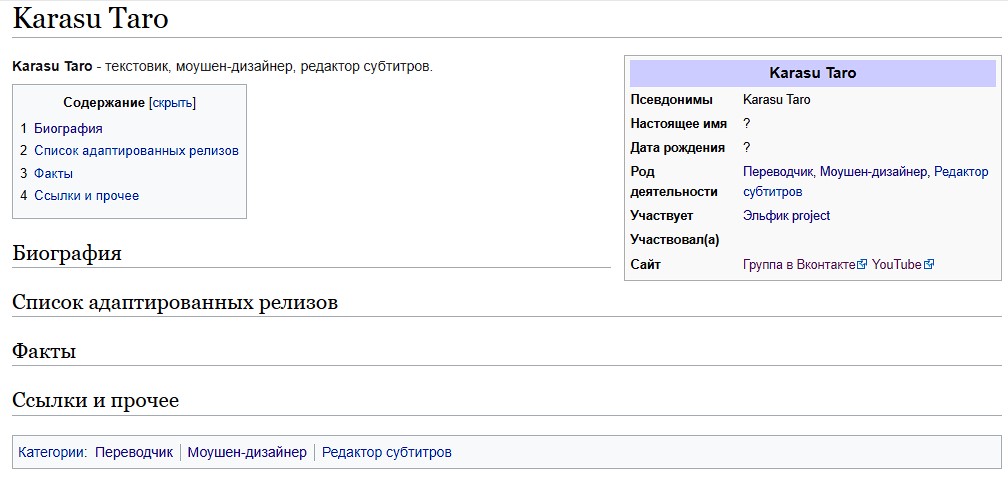Click the external link icon after Группа в Вконтакте
This screenshot has width=1008, height=480.
[863, 264]
